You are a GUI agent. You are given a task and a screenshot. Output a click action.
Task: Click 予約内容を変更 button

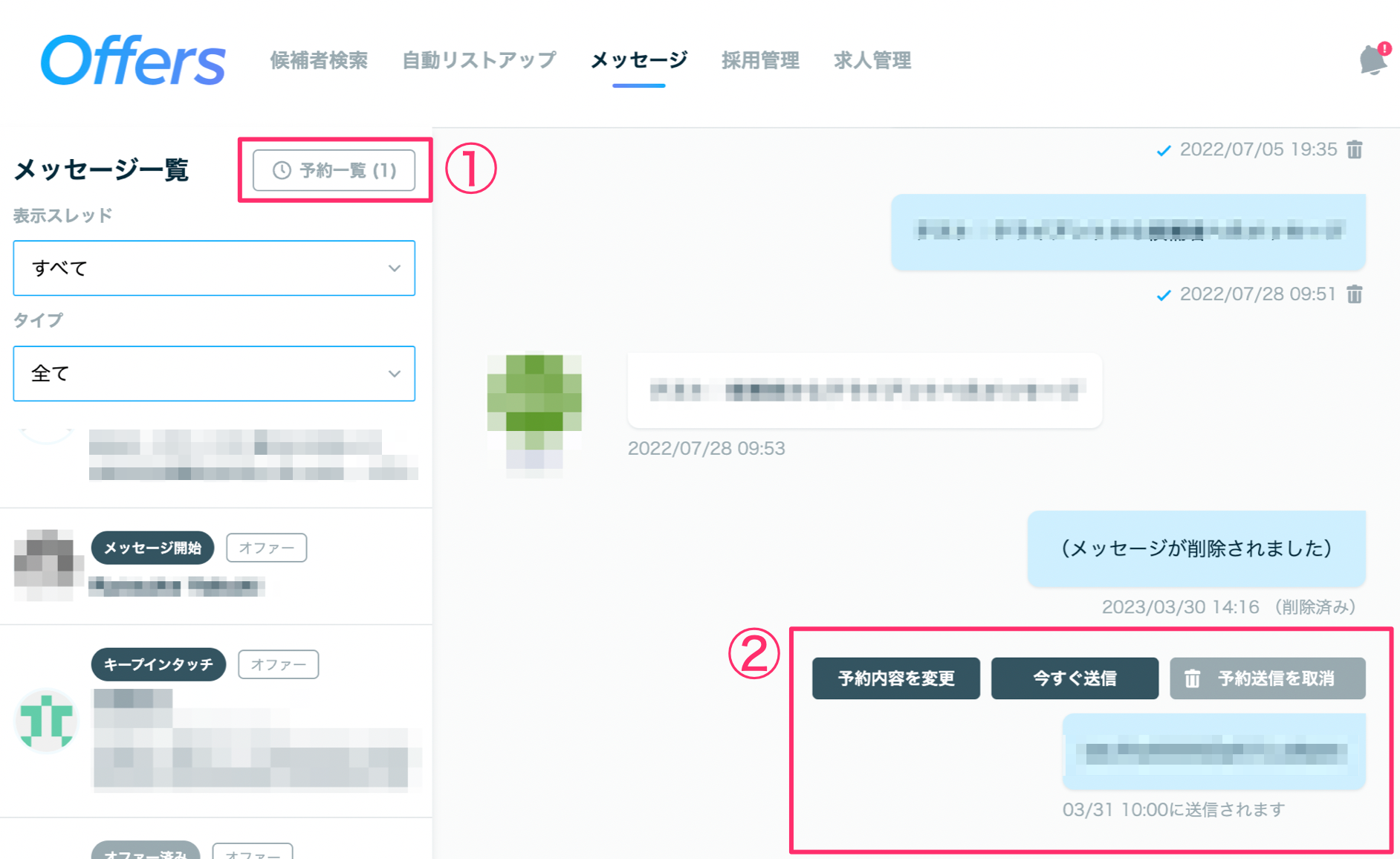pyautogui.click(x=895, y=678)
